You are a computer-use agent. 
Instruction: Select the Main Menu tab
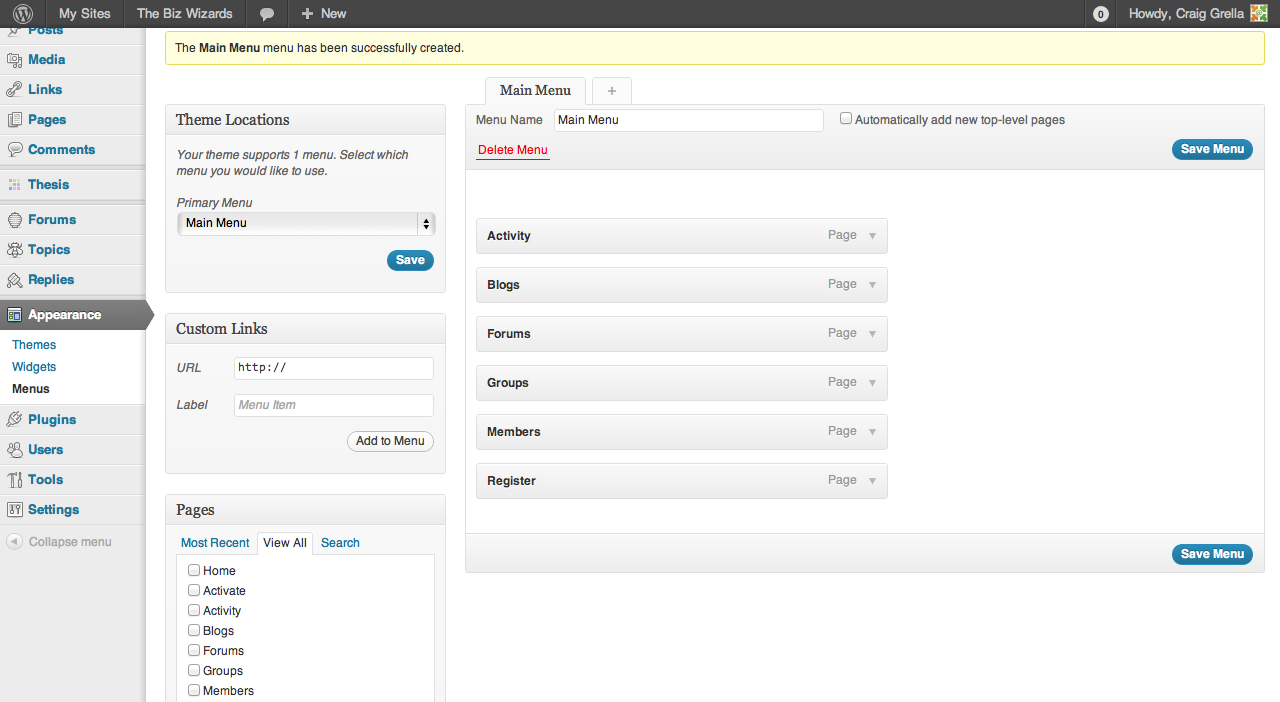click(535, 90)
